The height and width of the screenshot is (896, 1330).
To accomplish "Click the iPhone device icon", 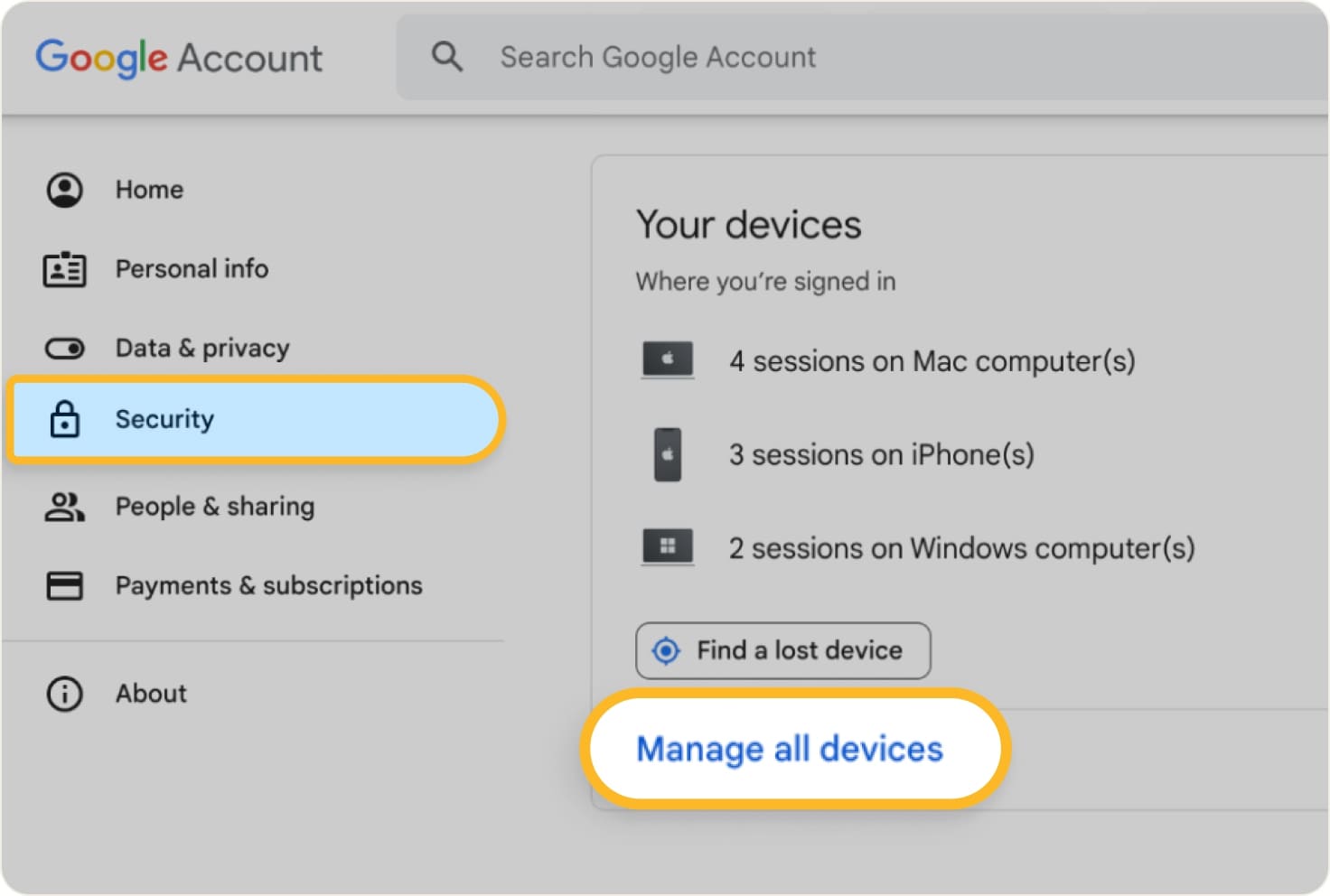I will [x=667, y=453].
